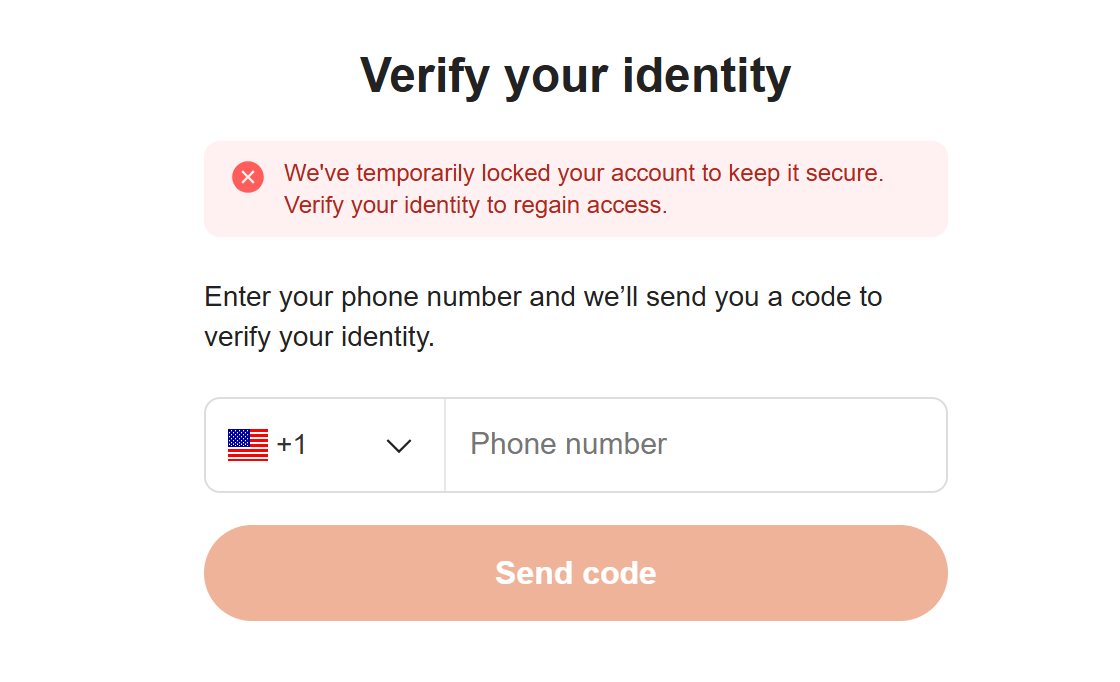Screen dimensions: 1120x682
Task: Select the United States flag icon
Action: tap(248, 445)
